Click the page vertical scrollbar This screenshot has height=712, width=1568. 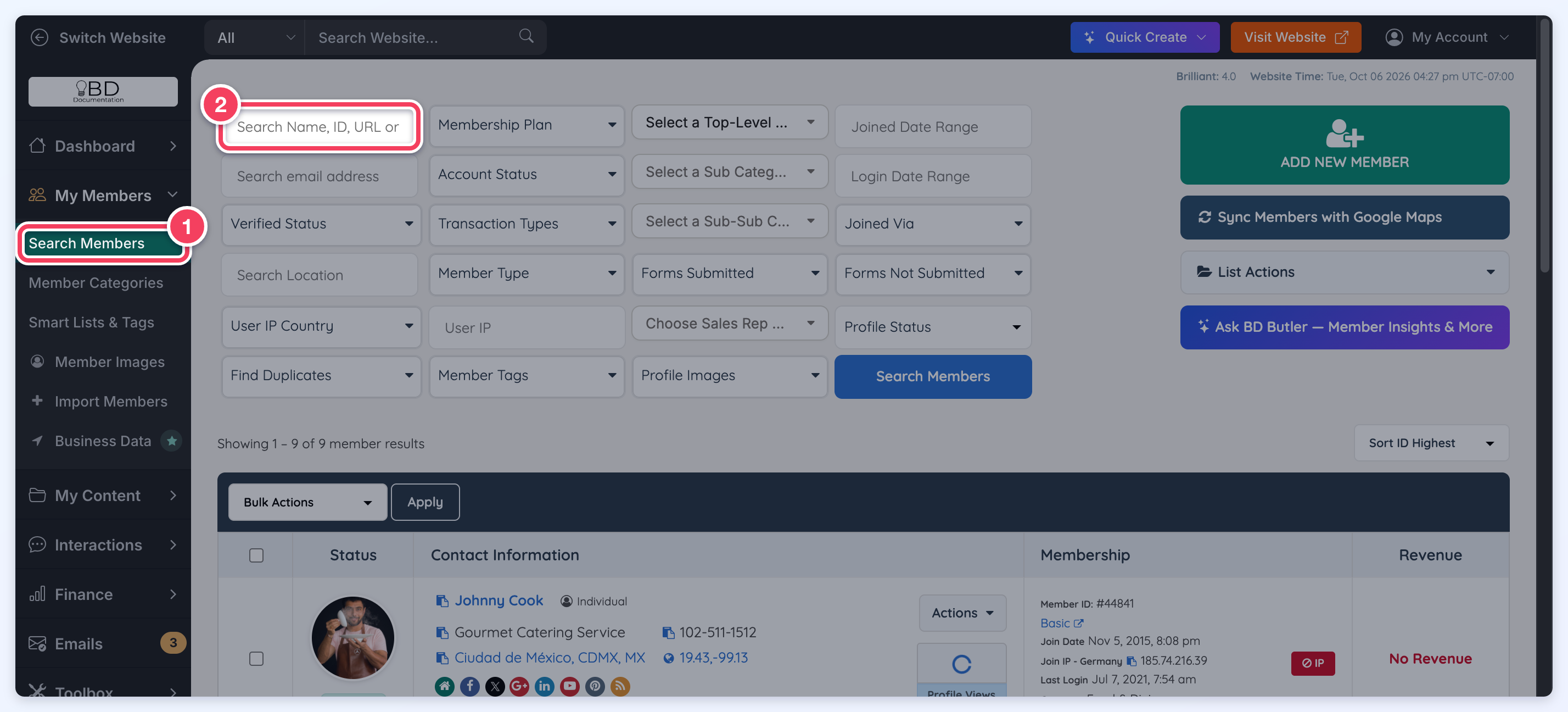tap(1544, 146)
